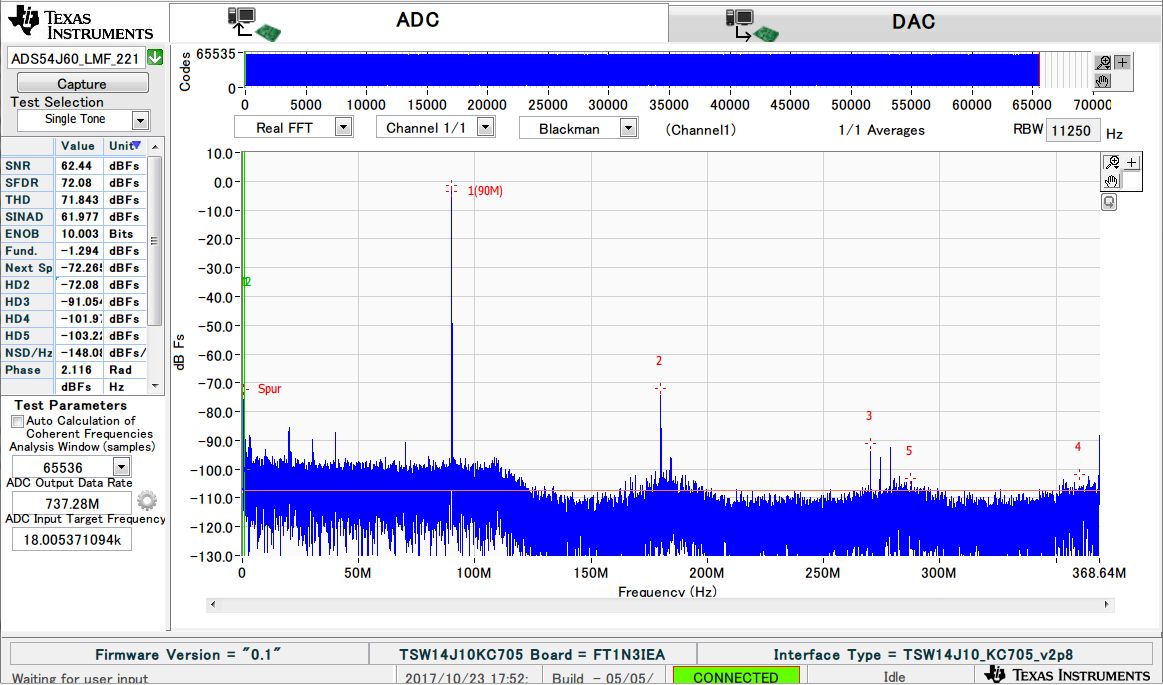This screenshot has width=1163, height=685.
Task: Click up arrow of results table scrollbar
Action: point(155,147)
